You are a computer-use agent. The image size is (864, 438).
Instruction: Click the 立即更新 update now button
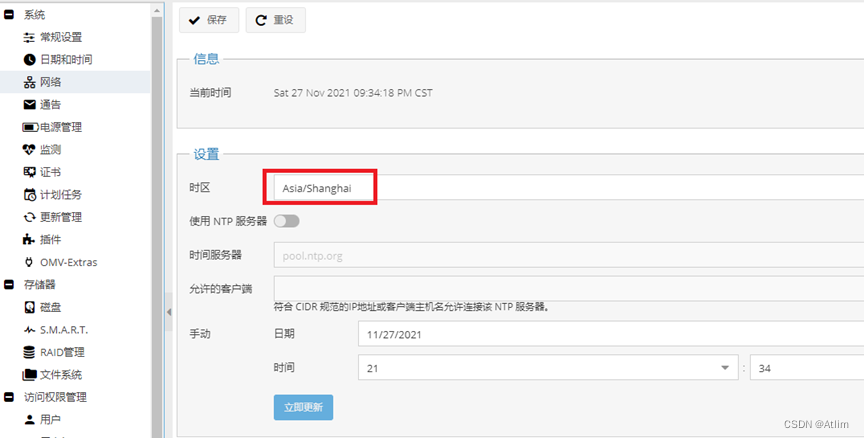click(303, 407)
